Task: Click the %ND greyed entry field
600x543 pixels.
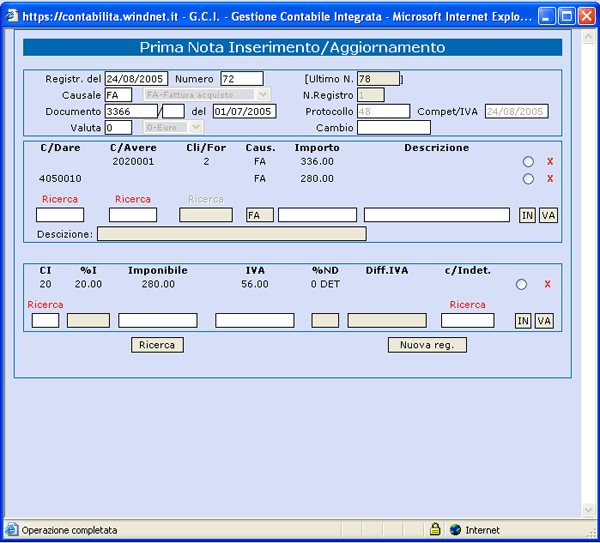Action: [x=325, y=321]
